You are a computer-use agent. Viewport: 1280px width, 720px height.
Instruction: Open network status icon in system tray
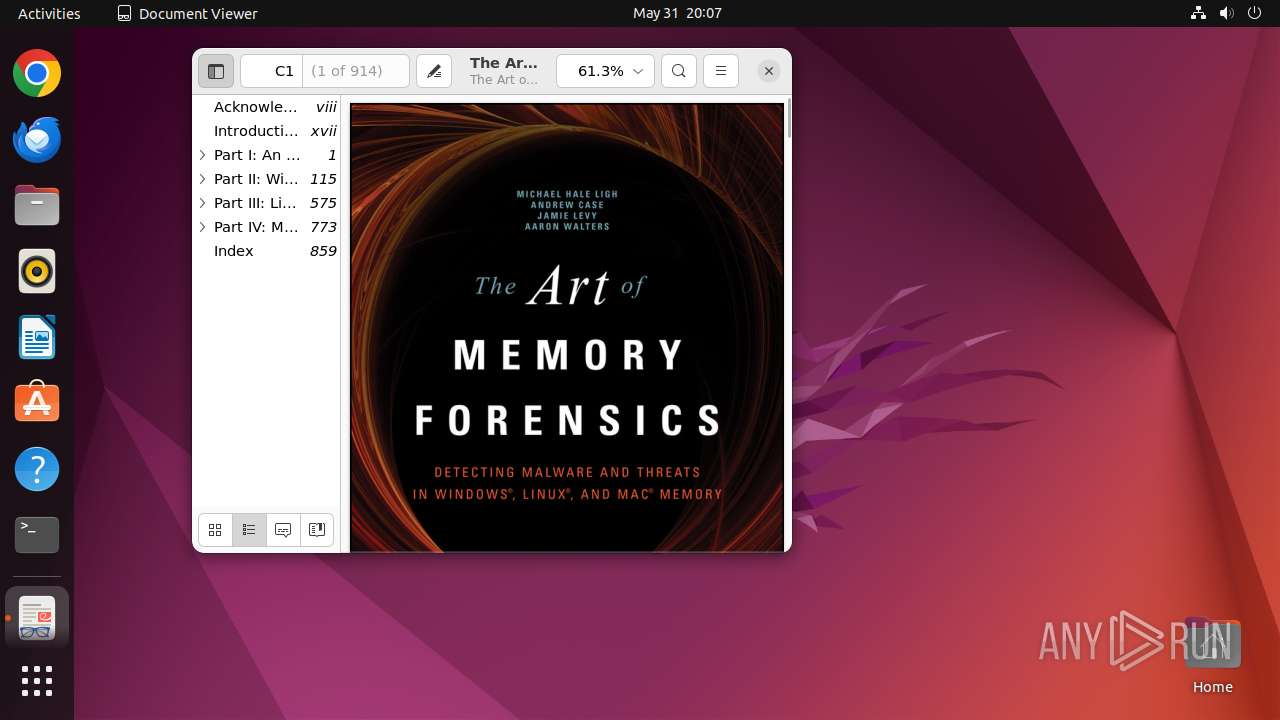click(x=1198, y=13)
